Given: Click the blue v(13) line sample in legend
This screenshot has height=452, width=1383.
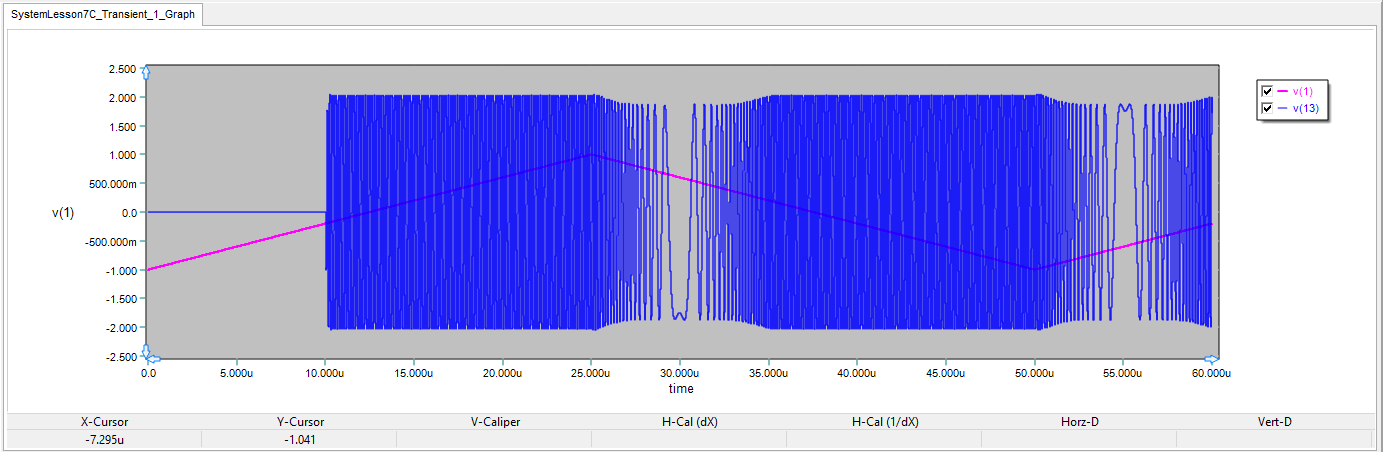Looking at the screenshot, I should pos(1283,108).
